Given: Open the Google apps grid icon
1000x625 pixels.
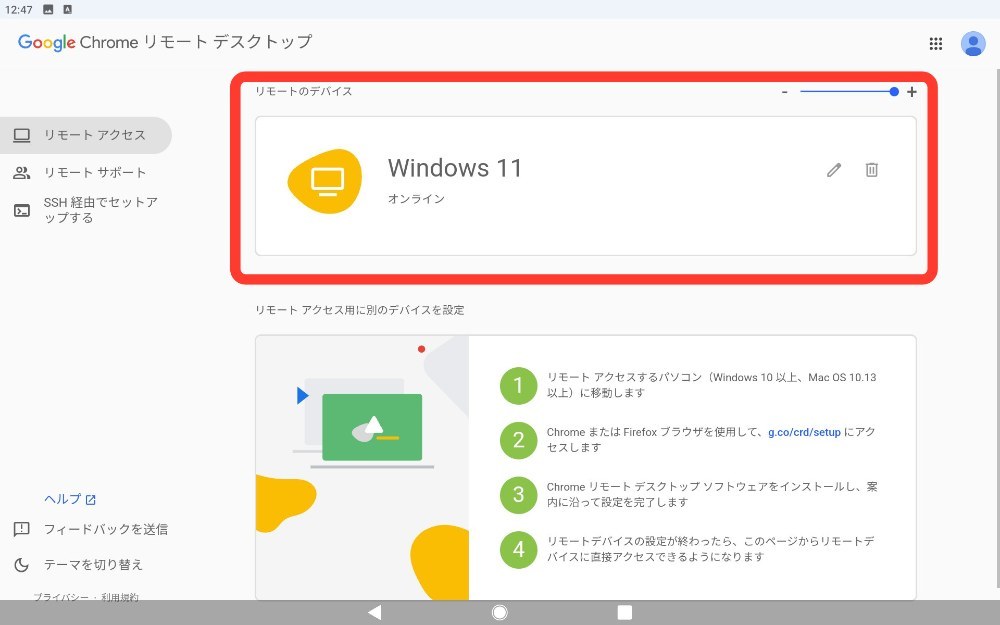Looking at the screenshot, I should pos(936,43).
